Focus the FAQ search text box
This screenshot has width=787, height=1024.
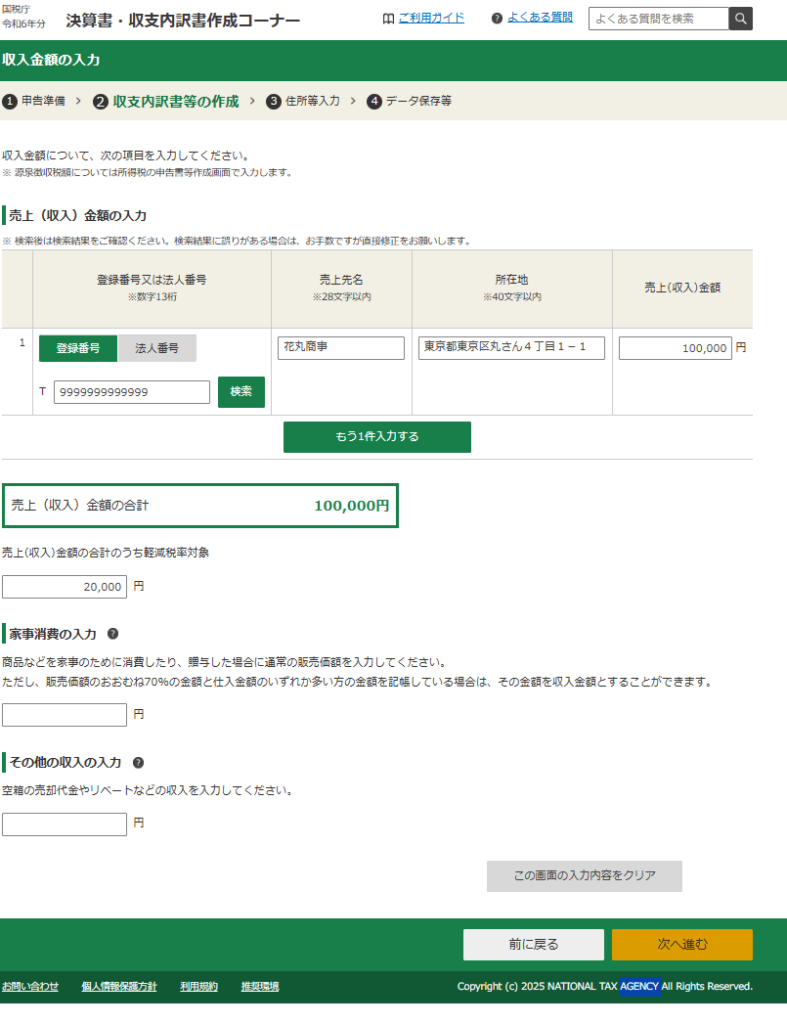click(658, 18)
